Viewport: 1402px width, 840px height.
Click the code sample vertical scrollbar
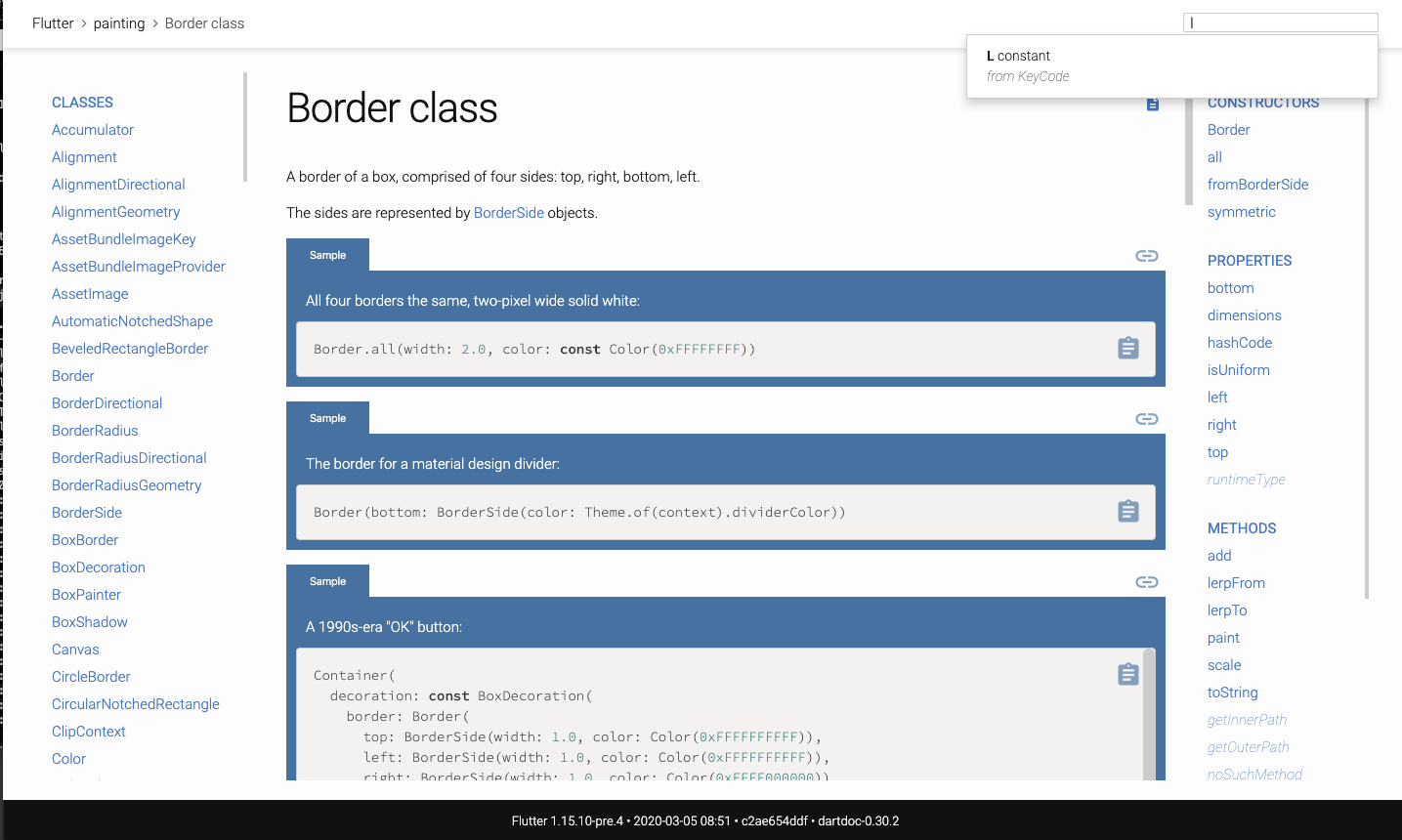(x=1150, y=714)
